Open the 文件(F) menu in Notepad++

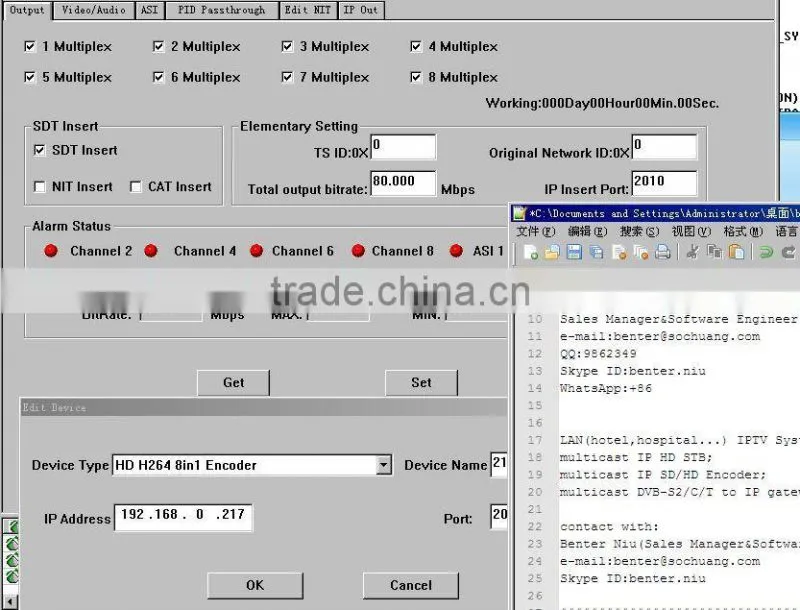535,232
